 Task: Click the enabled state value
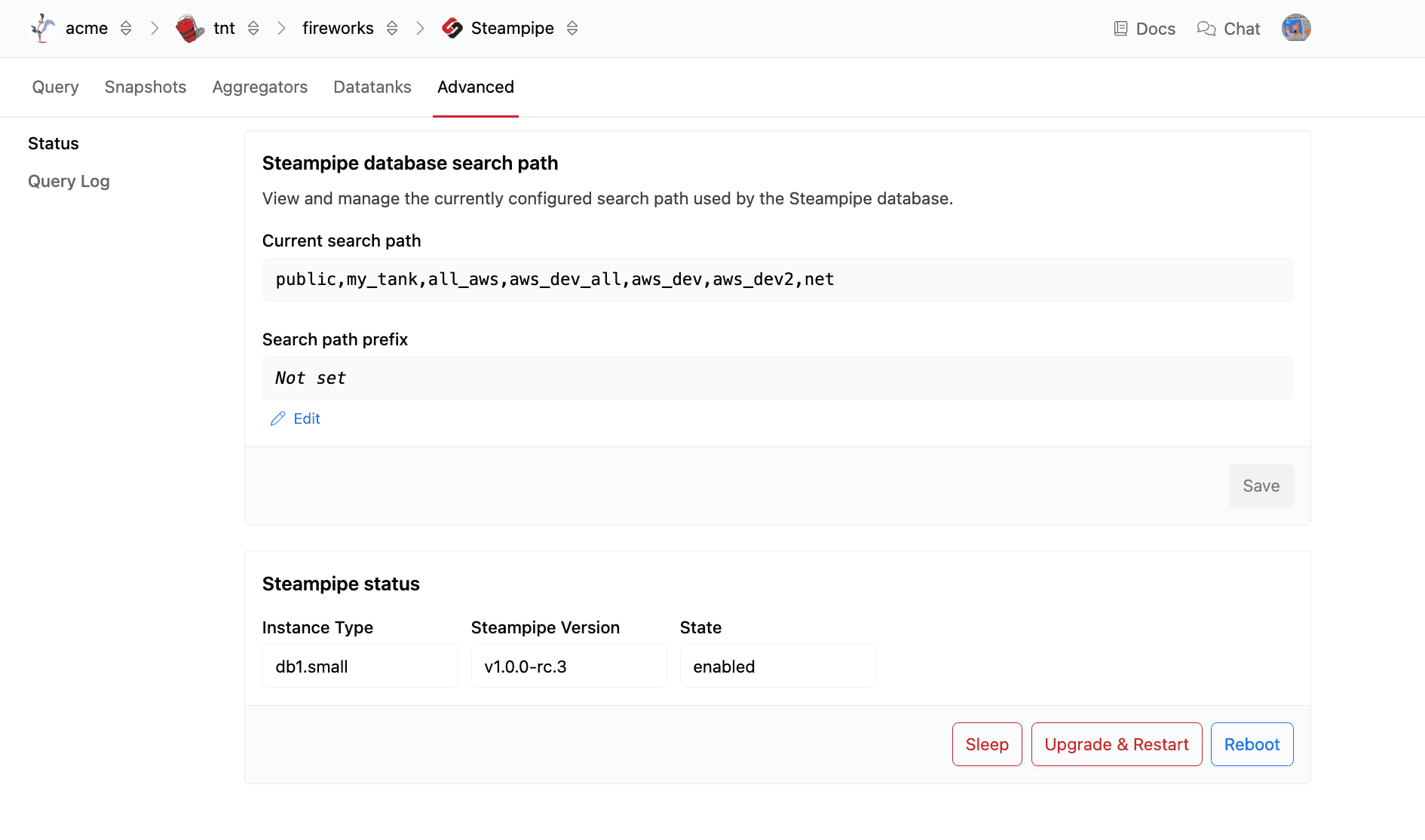(x=777, y=667)
